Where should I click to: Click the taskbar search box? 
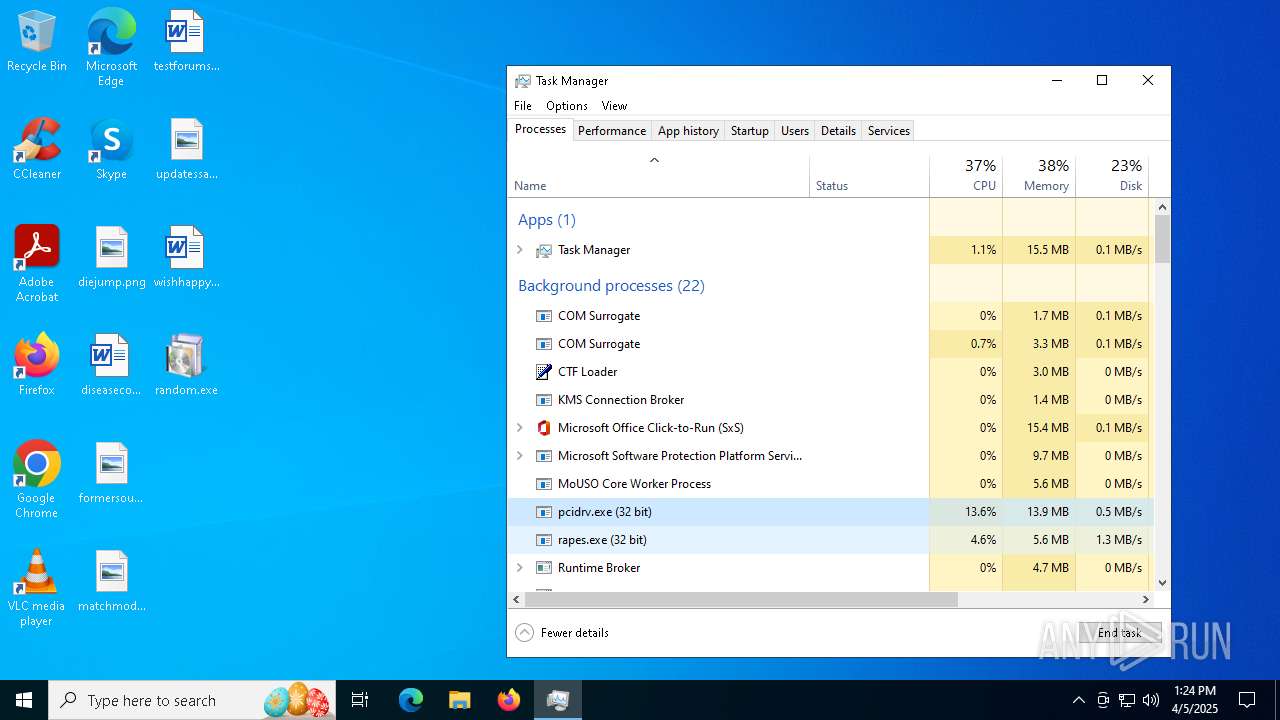193,700
